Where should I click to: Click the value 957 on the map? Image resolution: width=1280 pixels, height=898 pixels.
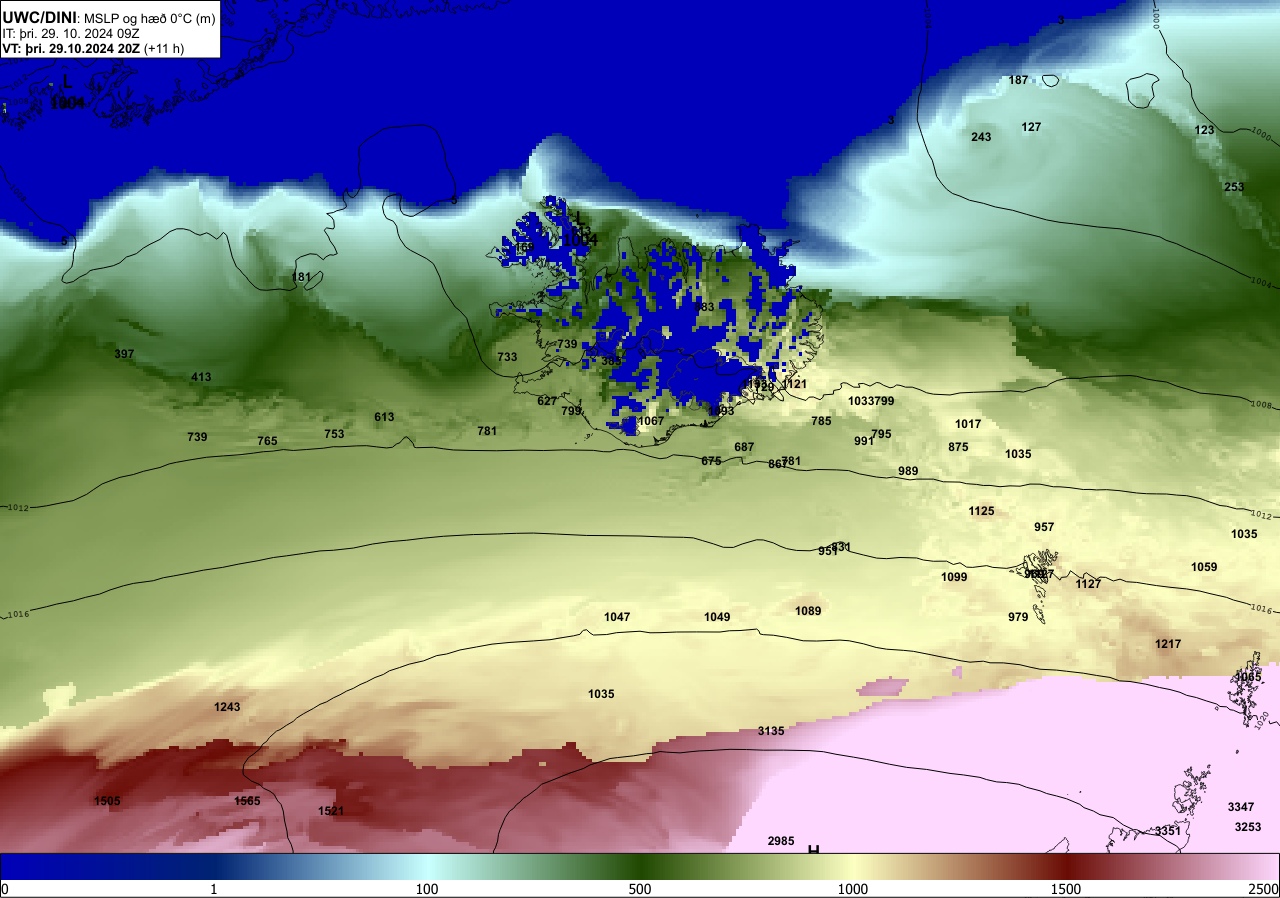[x=1044, y=527]
